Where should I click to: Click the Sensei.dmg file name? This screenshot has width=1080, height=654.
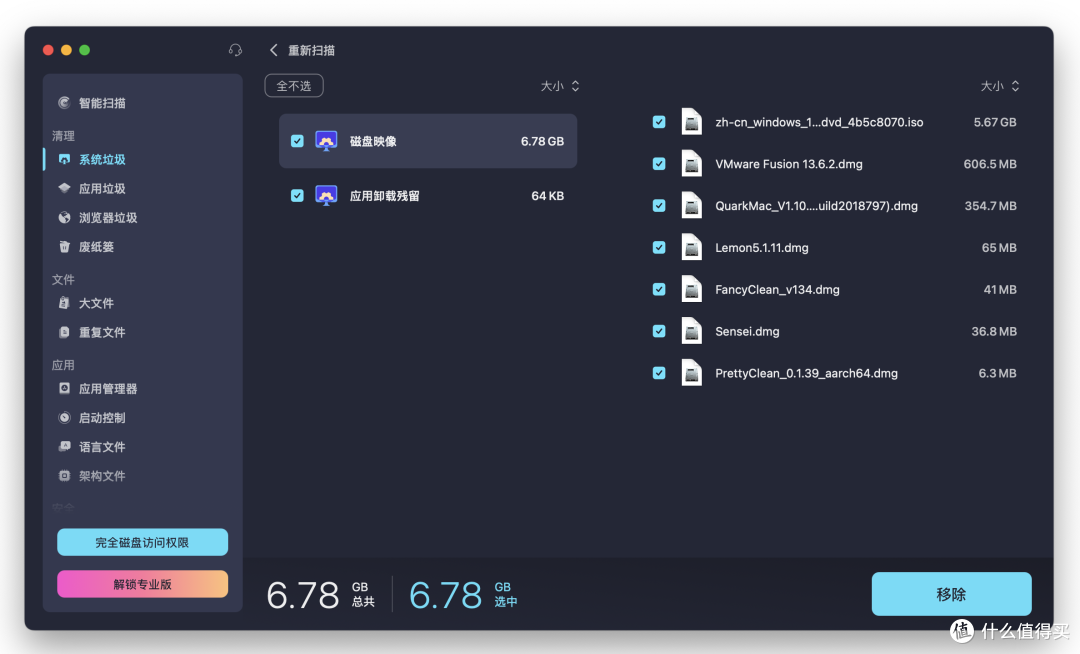pos(747,331)
